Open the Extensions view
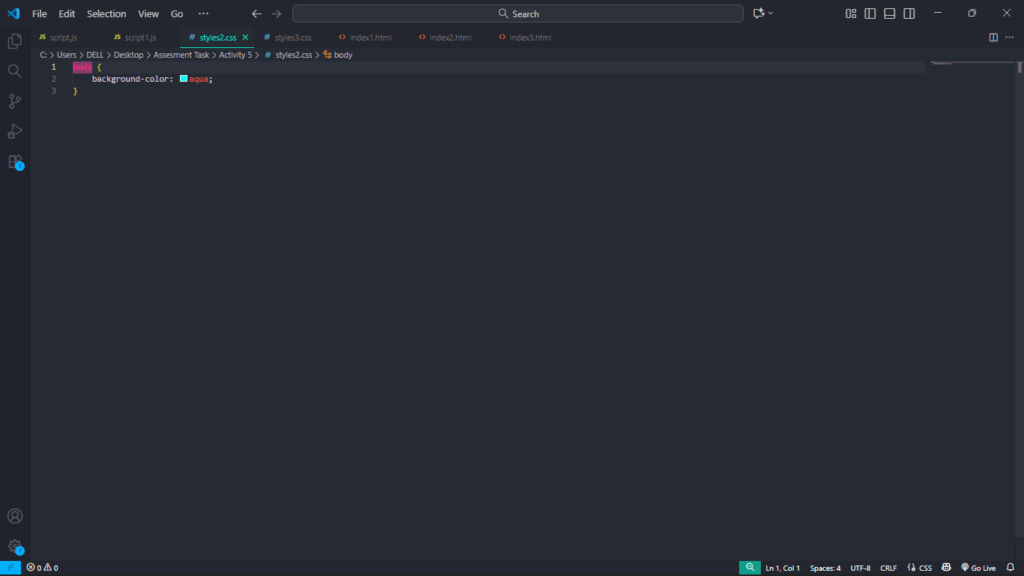This screenshot has width=1024, height=576. [x=15, y=161]
